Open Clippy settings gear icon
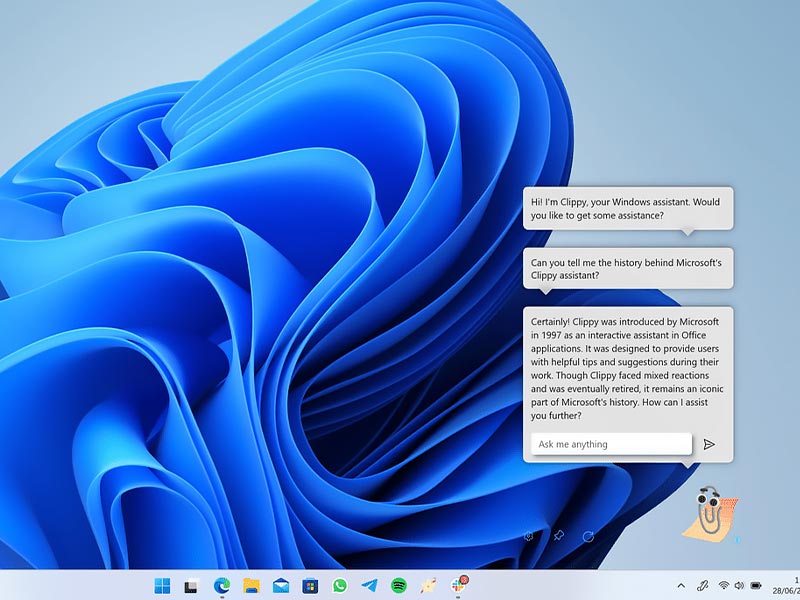Image resolution: width=800 pixels, height=600 pixels. 529,536
